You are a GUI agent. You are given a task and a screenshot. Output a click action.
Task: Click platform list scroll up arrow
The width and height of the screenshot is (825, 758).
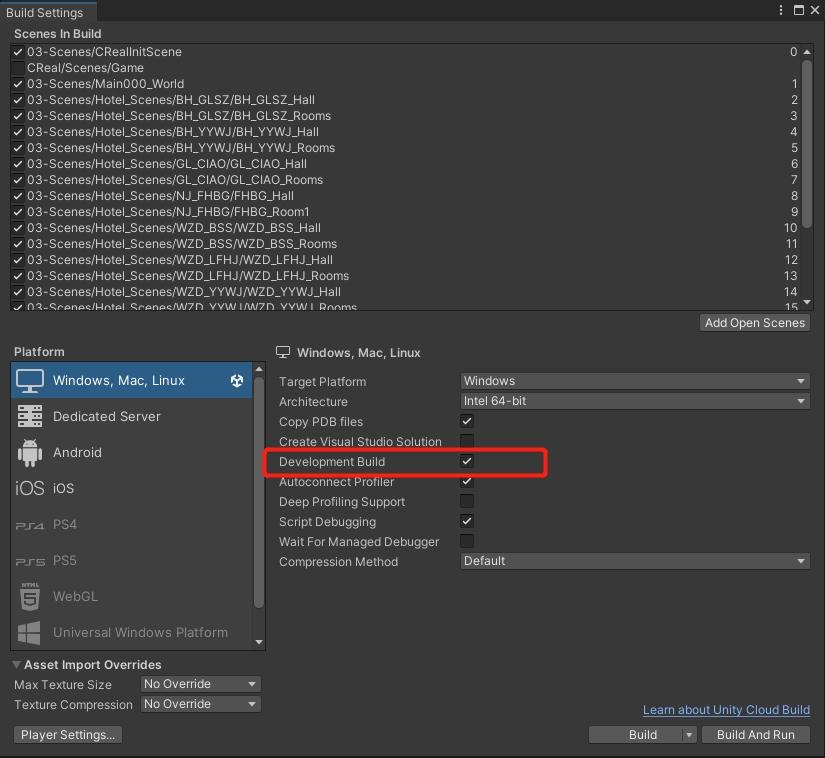(x=258, y=369)
